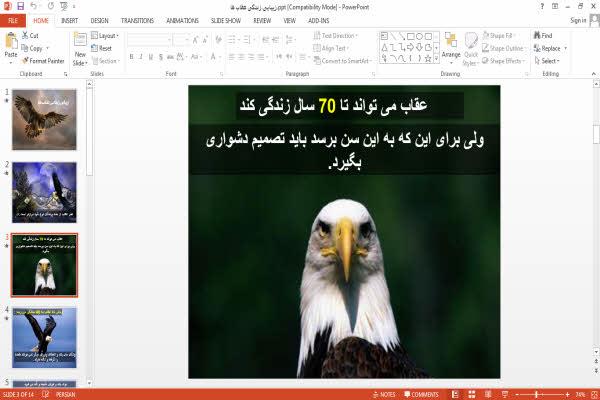The width and height of the screenshot is (600, 400).
Task: Select the rectangle shape in shapes gallery
Action: click(411, 36)
